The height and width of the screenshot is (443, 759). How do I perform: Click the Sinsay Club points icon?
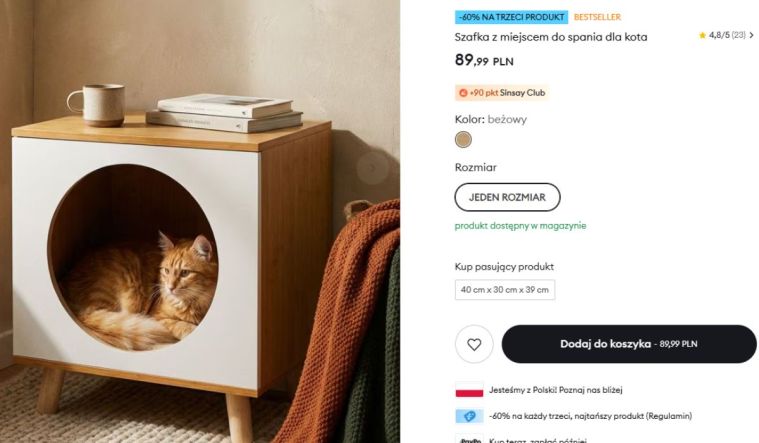point(463,93)
